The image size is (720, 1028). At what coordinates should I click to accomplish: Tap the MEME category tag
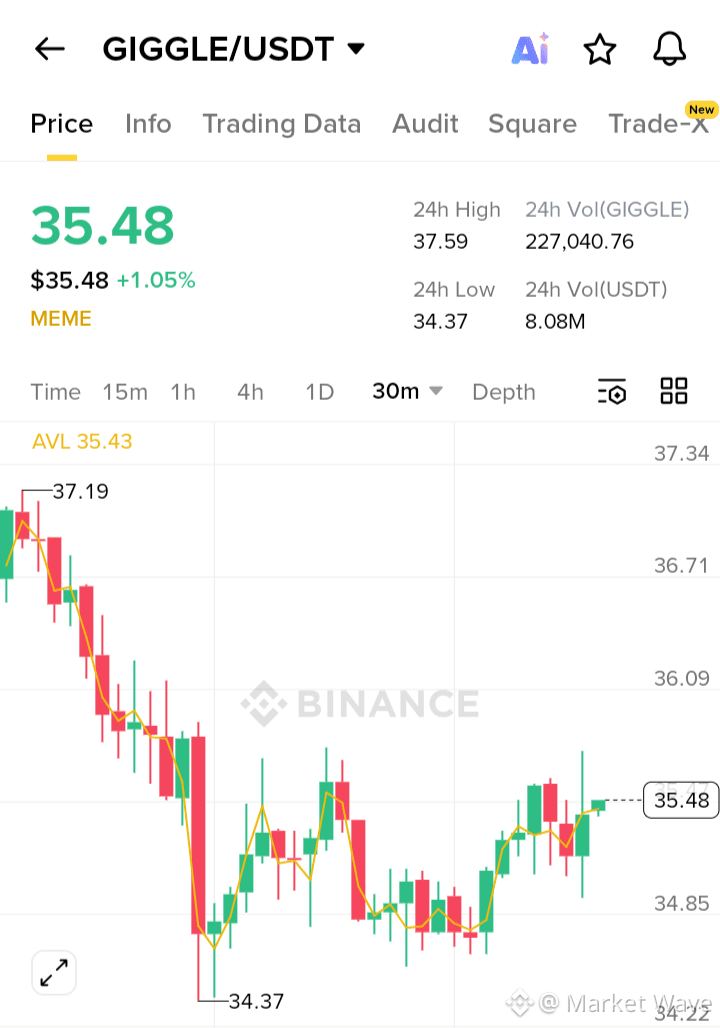pos(61,319)
